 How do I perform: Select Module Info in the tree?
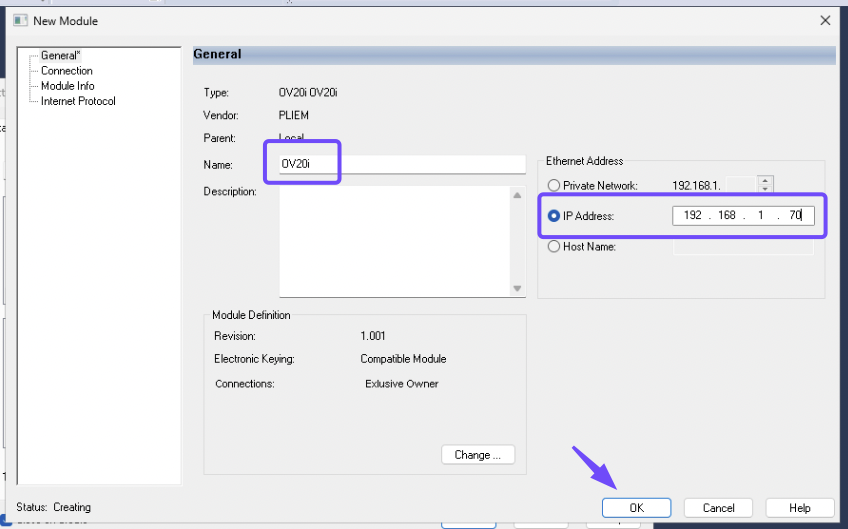(67, 86)
